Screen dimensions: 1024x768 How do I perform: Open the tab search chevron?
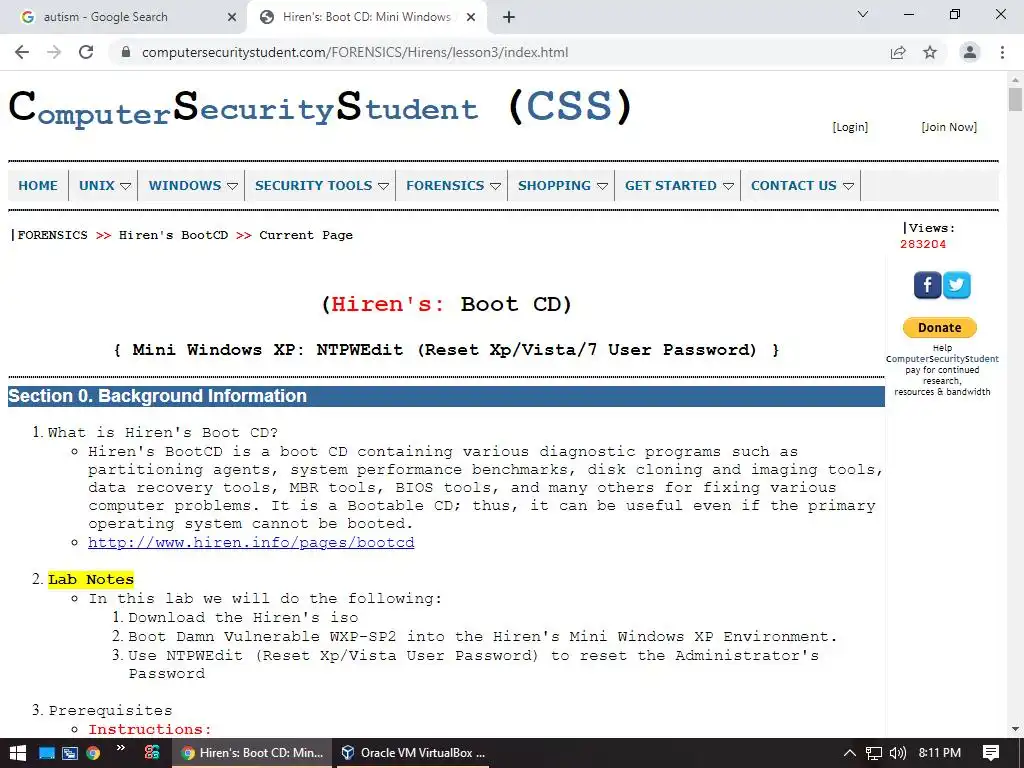[x=863, y=14]
